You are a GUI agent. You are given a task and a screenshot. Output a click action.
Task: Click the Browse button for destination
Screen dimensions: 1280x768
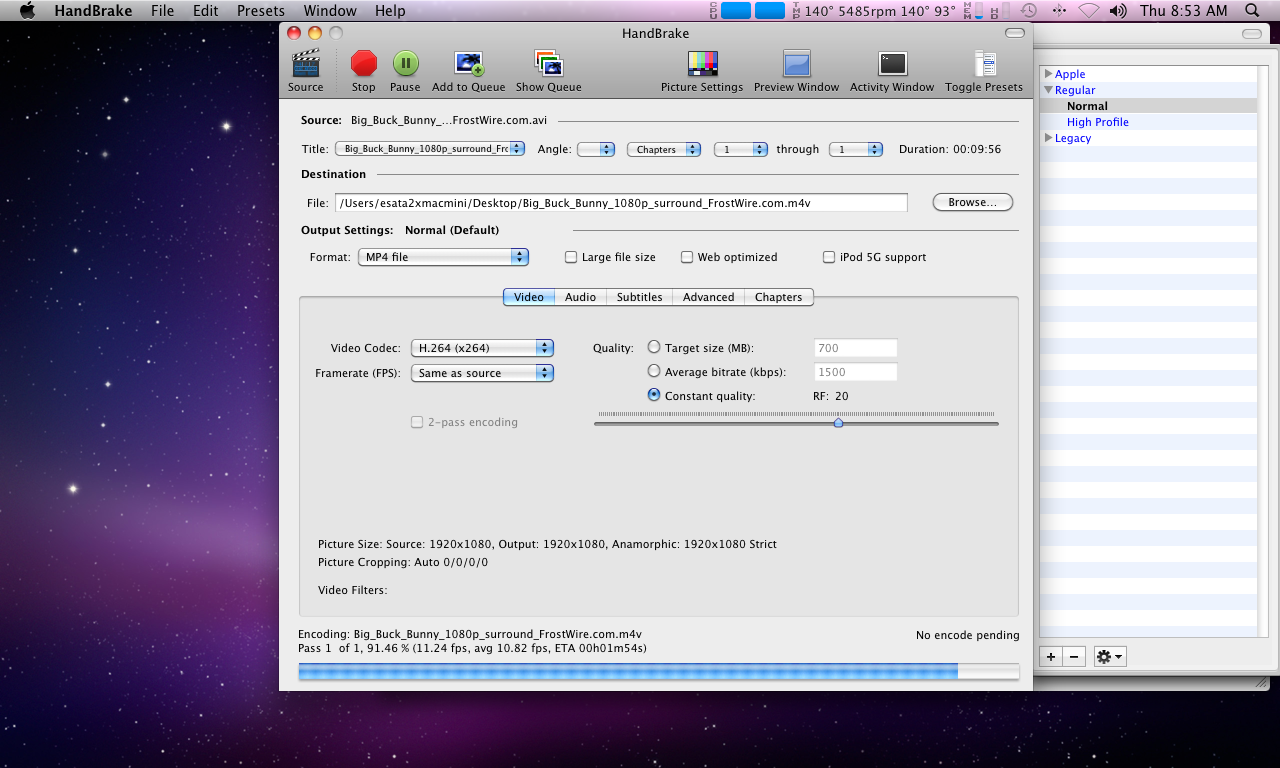972,202
